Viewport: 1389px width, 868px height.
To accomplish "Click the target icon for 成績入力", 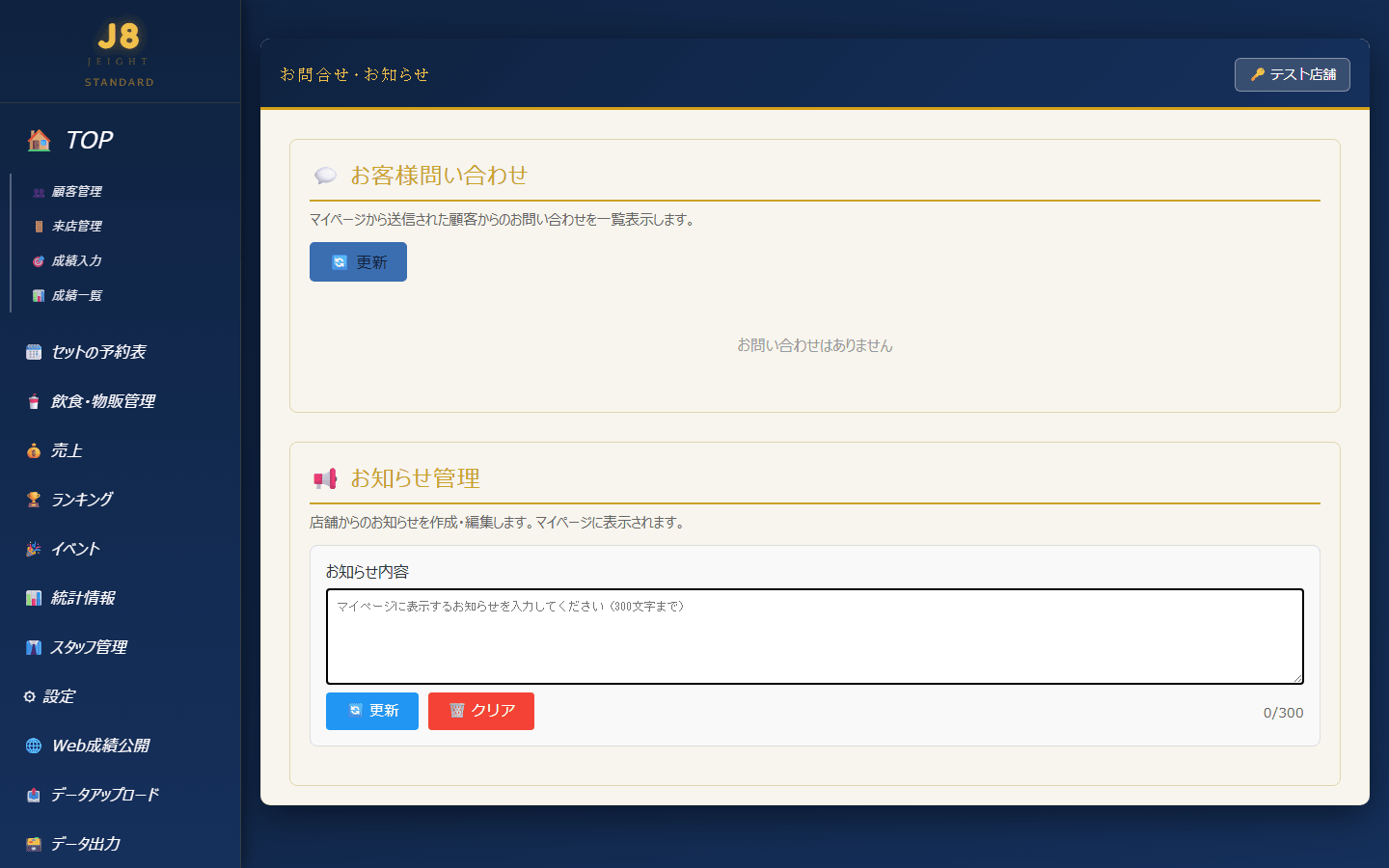I will 39,261.
